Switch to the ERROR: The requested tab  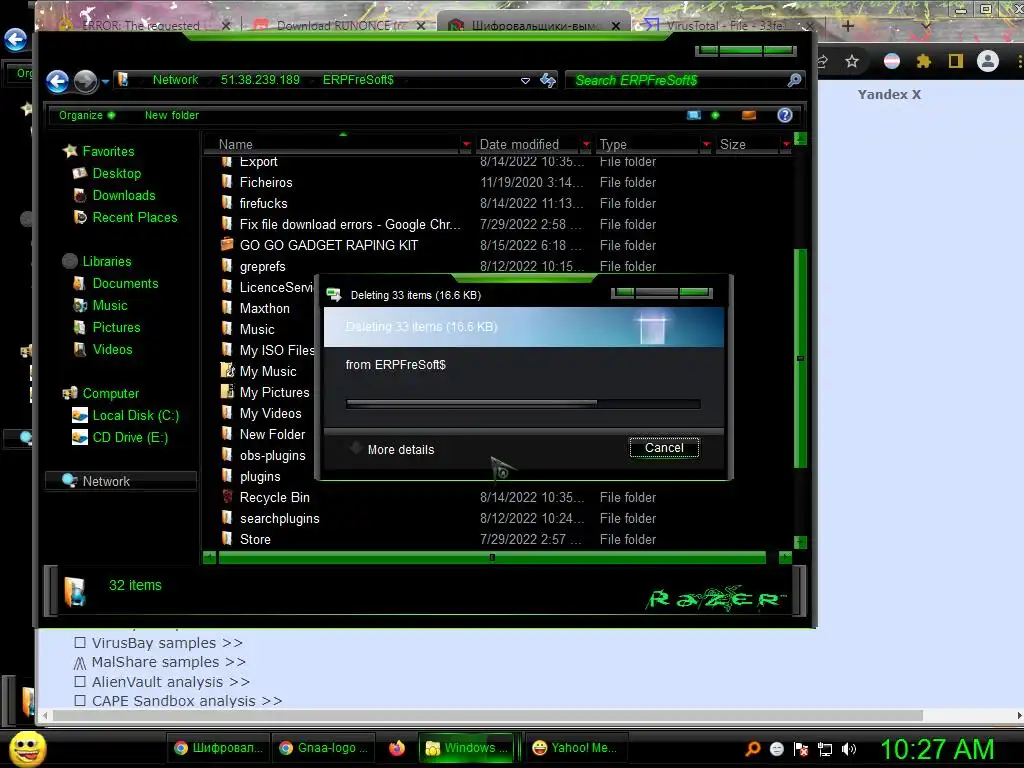pyautogui.click(x=142, y=26)
